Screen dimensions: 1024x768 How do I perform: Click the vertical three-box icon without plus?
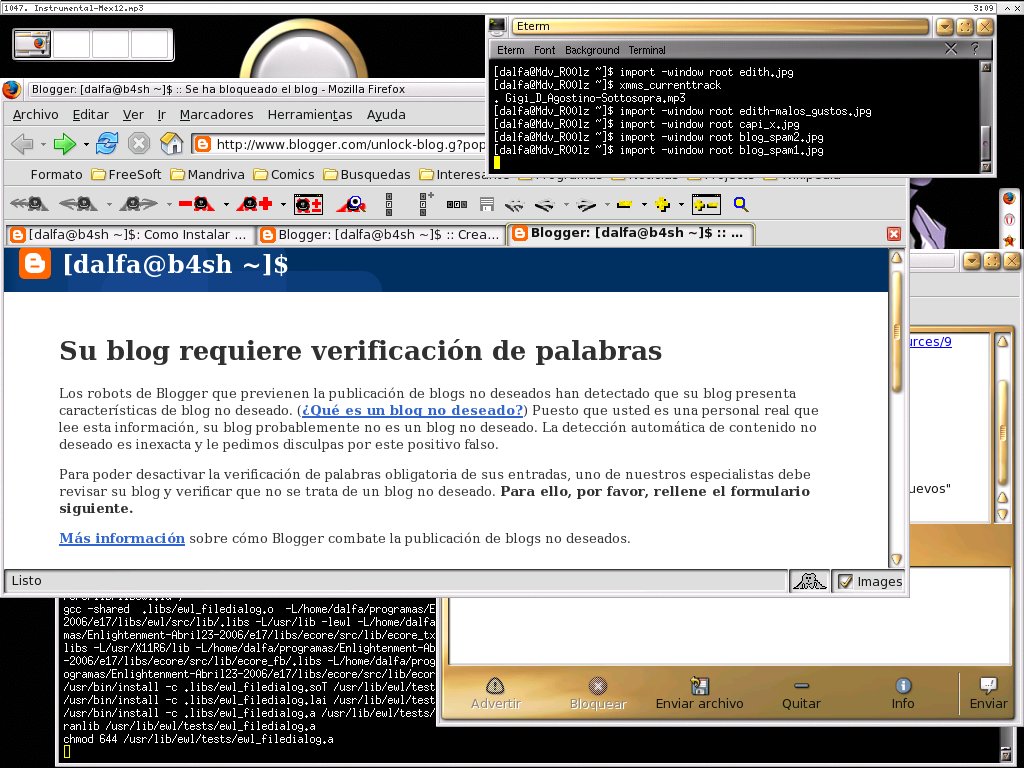(x=389, y=204)
